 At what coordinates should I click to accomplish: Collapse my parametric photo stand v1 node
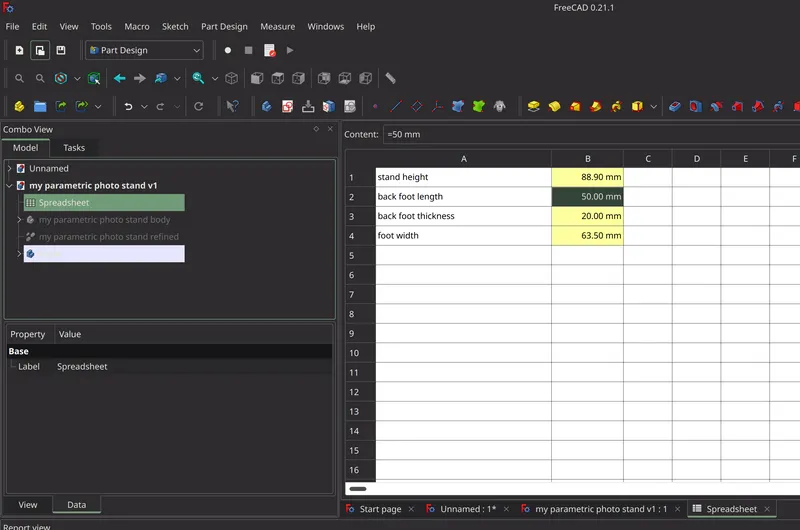tap(10, 186)
